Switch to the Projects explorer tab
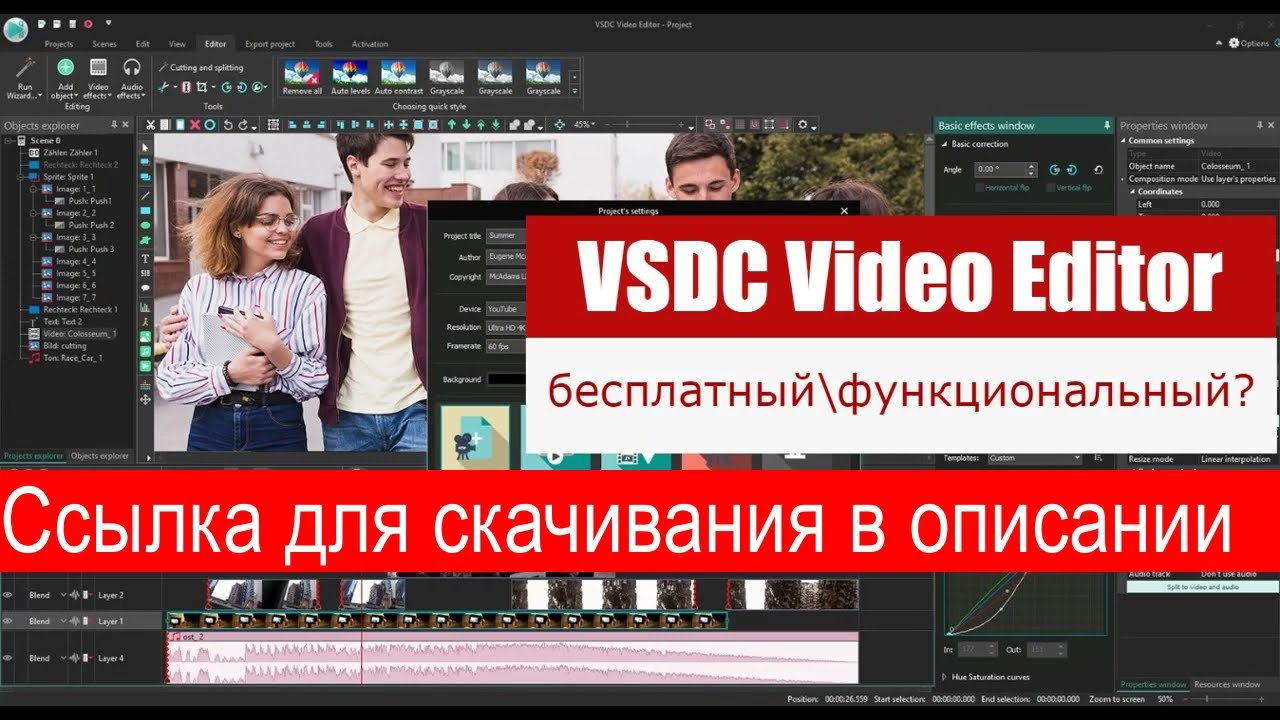 click(x=33, y=456)
